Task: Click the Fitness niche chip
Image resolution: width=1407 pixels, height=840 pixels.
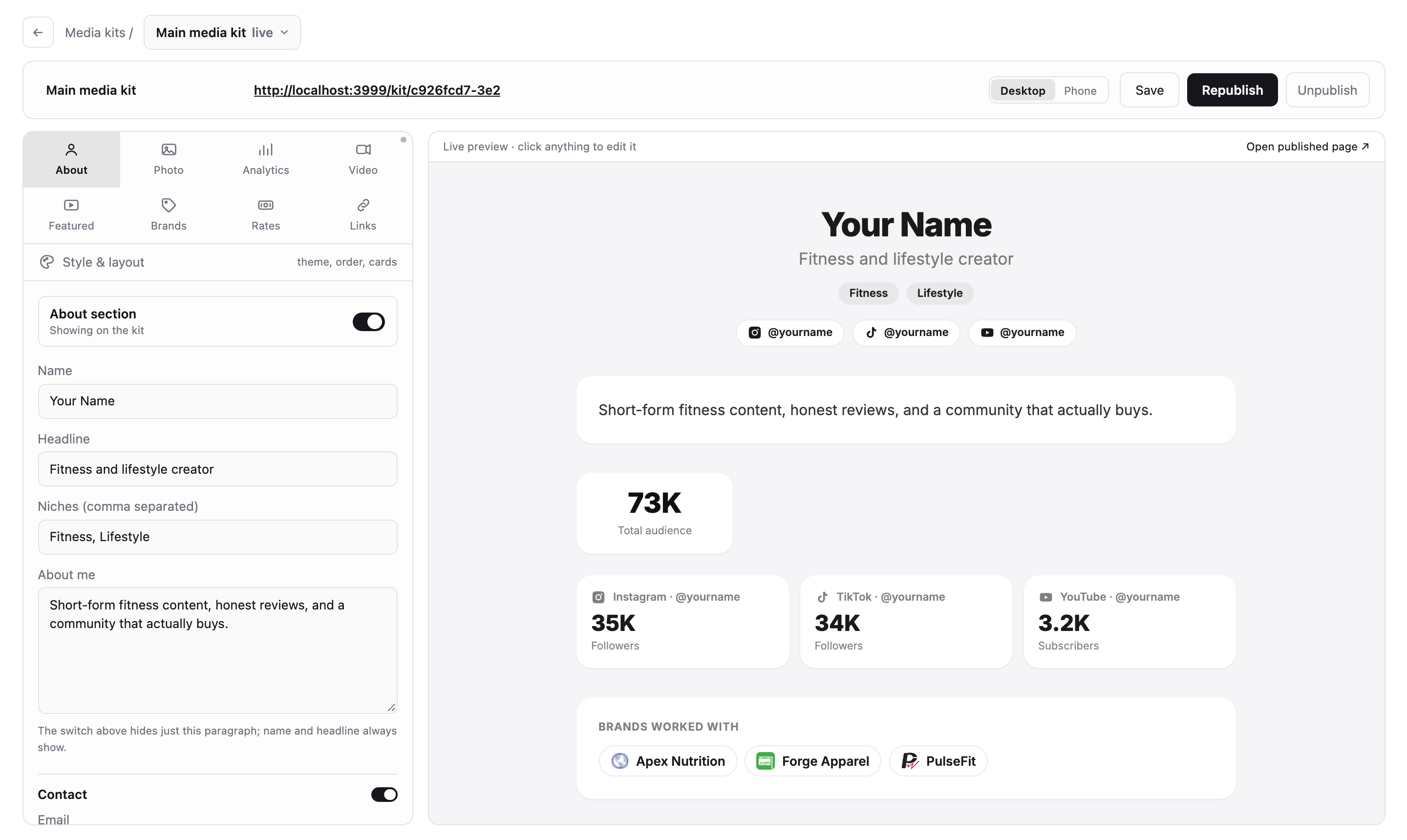Action: tap(868, 293)
